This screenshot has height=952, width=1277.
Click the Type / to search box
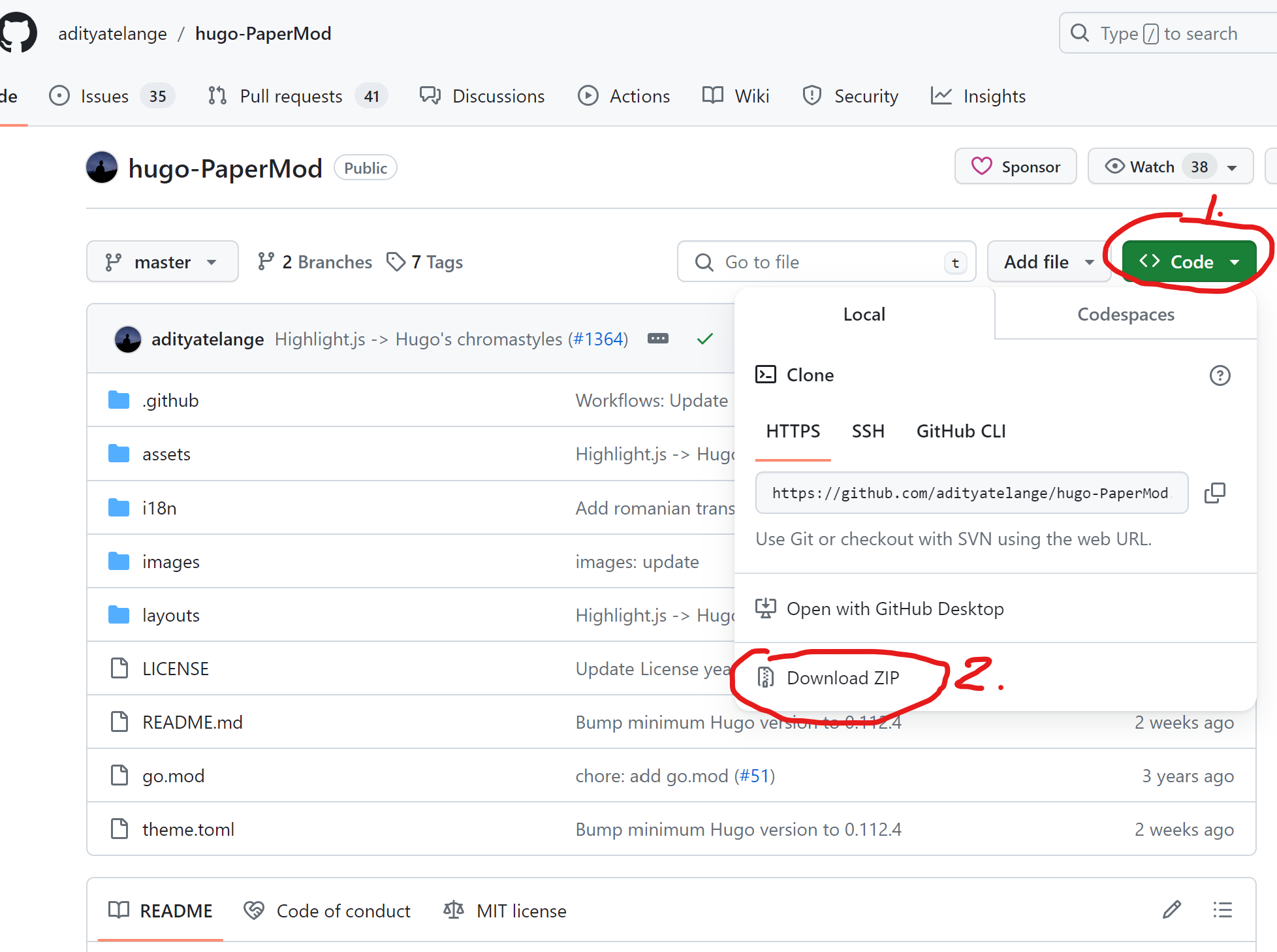tap(1168, 33)
